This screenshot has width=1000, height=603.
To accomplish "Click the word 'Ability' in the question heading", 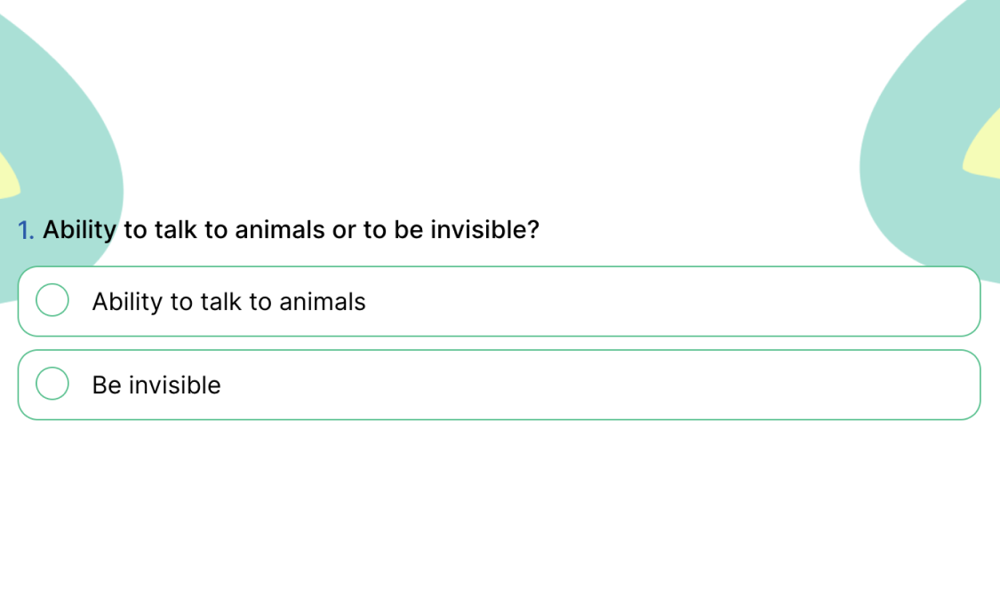I will [80, 230].
